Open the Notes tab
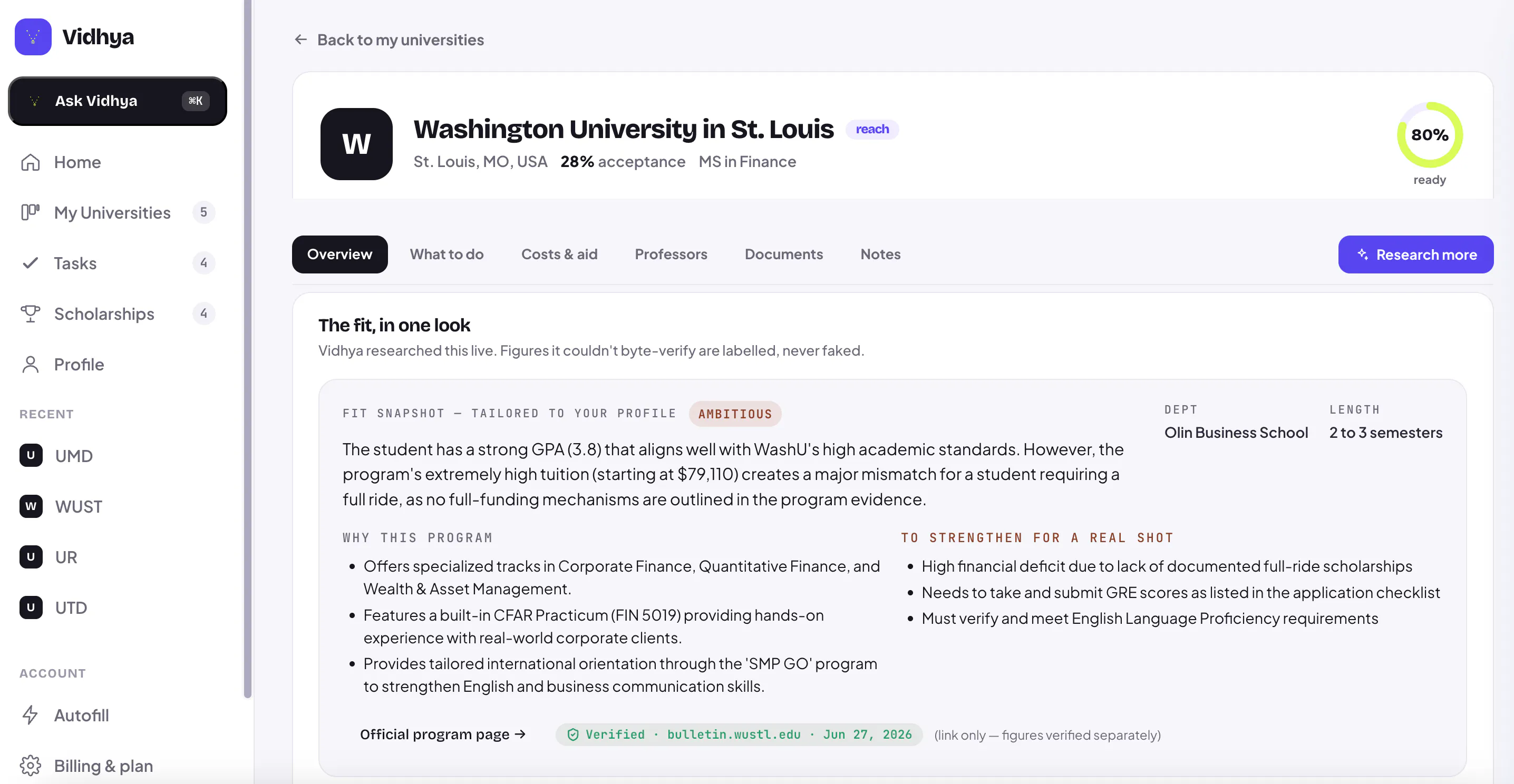This screenshot has width=1514, height=784. [880, 254]
